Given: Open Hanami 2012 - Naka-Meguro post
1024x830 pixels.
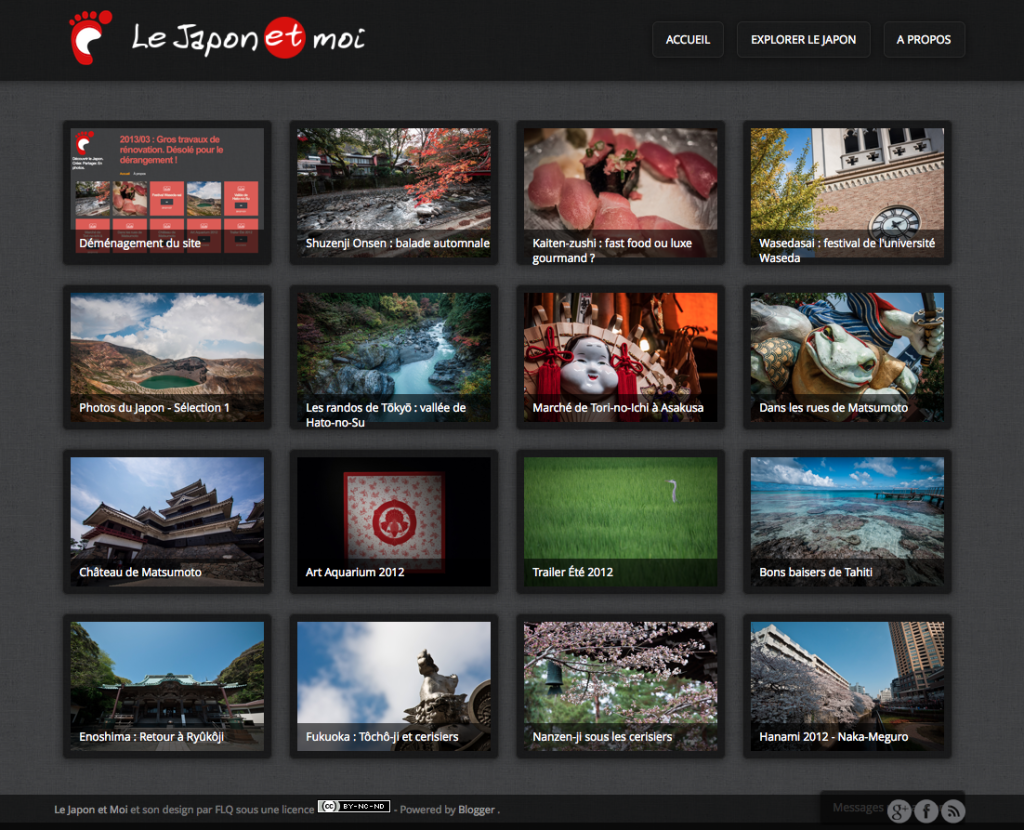Looking at the screenshot, I should (x=847, y=686).
